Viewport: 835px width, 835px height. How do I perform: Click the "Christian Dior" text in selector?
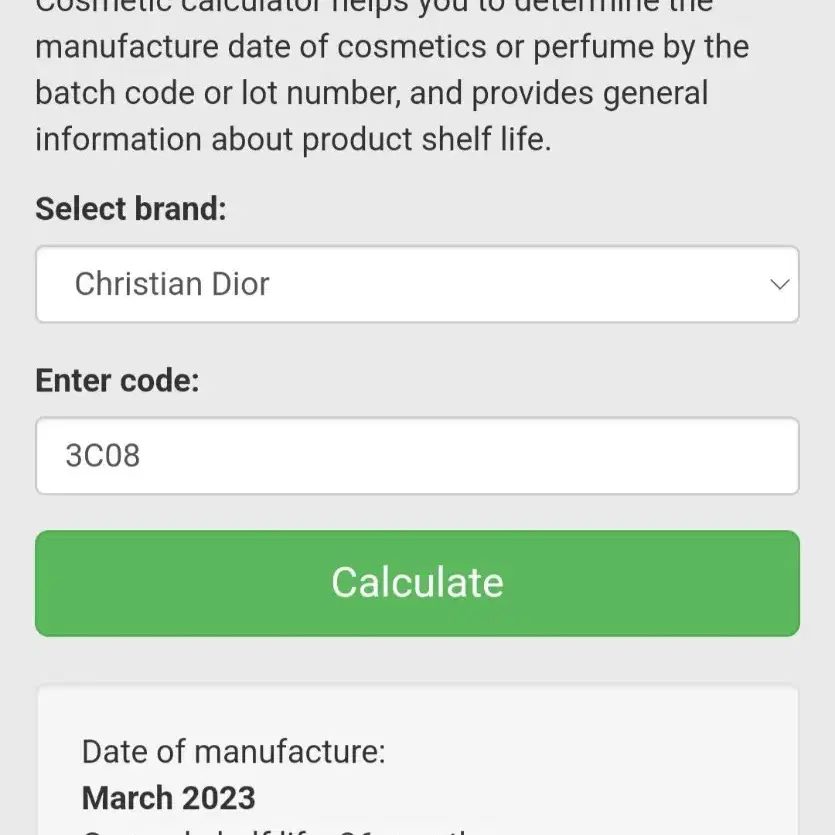point(172,284)
